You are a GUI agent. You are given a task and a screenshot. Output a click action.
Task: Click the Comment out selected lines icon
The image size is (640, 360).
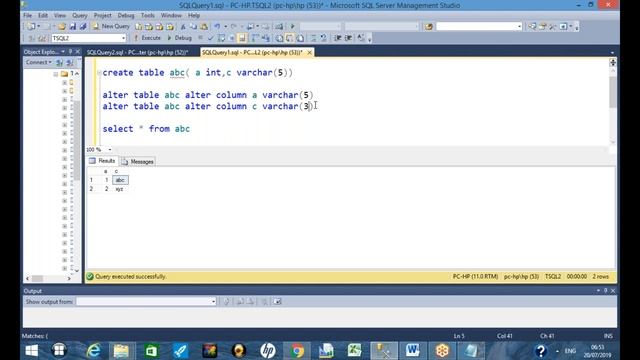coord(313,38)
